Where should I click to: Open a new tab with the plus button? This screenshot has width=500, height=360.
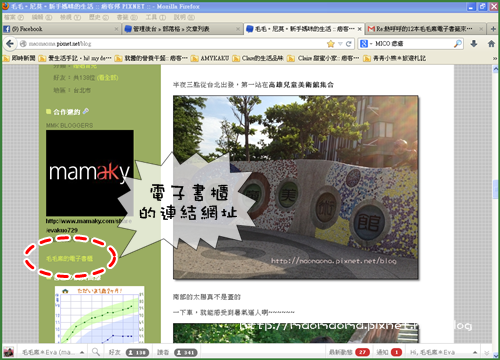pos(493,29)
